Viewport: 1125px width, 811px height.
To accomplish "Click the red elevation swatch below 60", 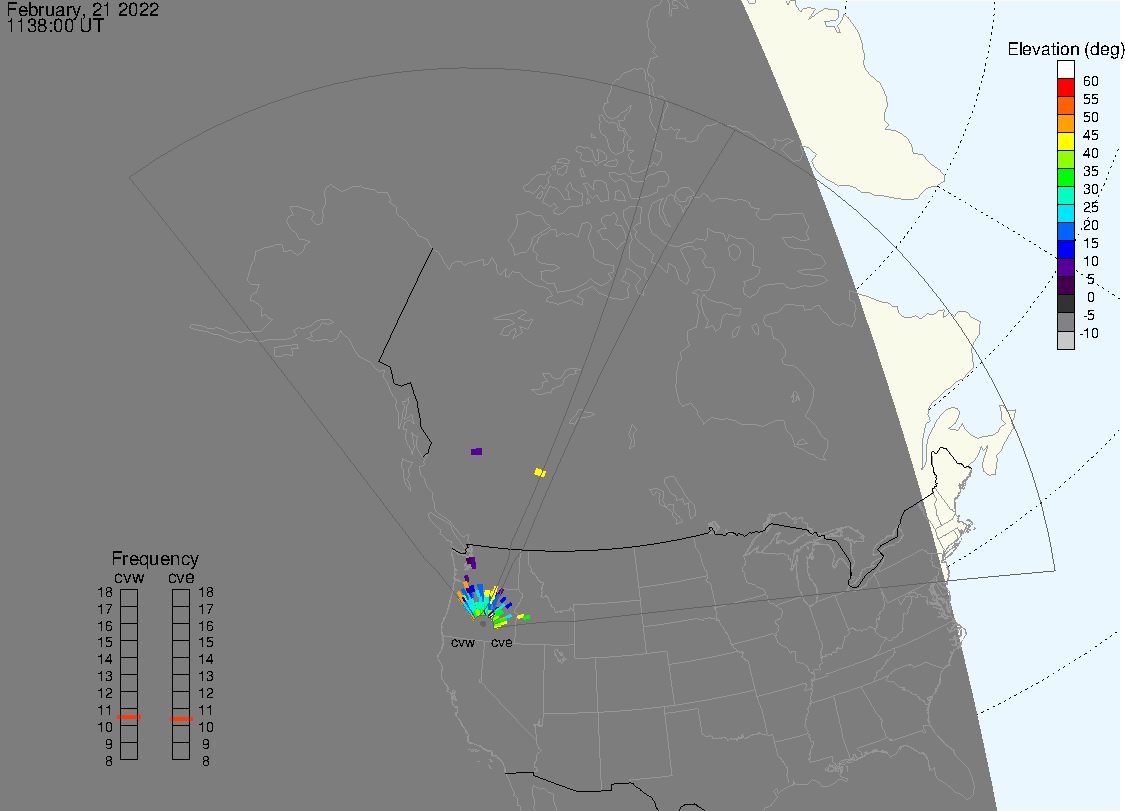I will [x=1065, y=88].
